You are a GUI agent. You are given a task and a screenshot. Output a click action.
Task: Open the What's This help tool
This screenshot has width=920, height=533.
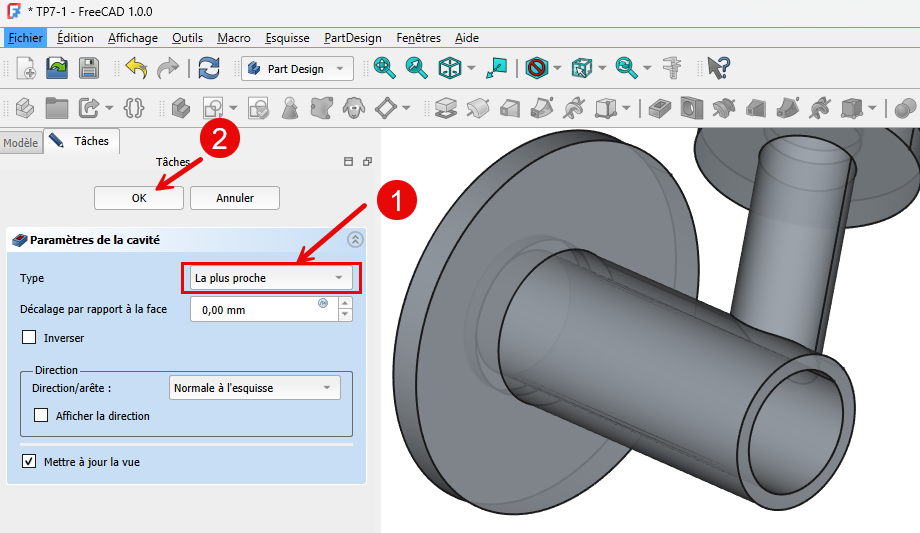pyautogui.click(x=718, y=68)
